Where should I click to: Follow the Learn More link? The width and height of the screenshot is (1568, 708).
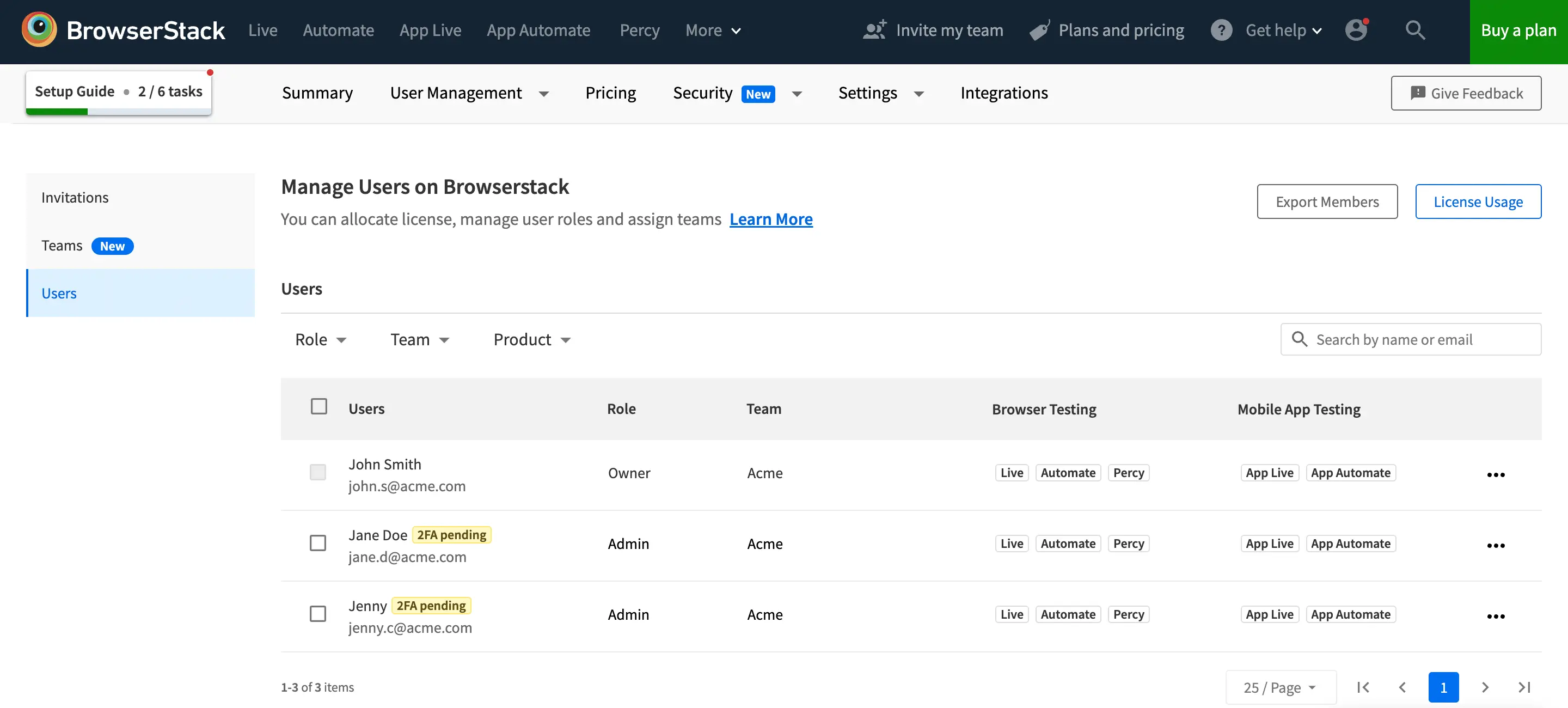pos(770,219)
